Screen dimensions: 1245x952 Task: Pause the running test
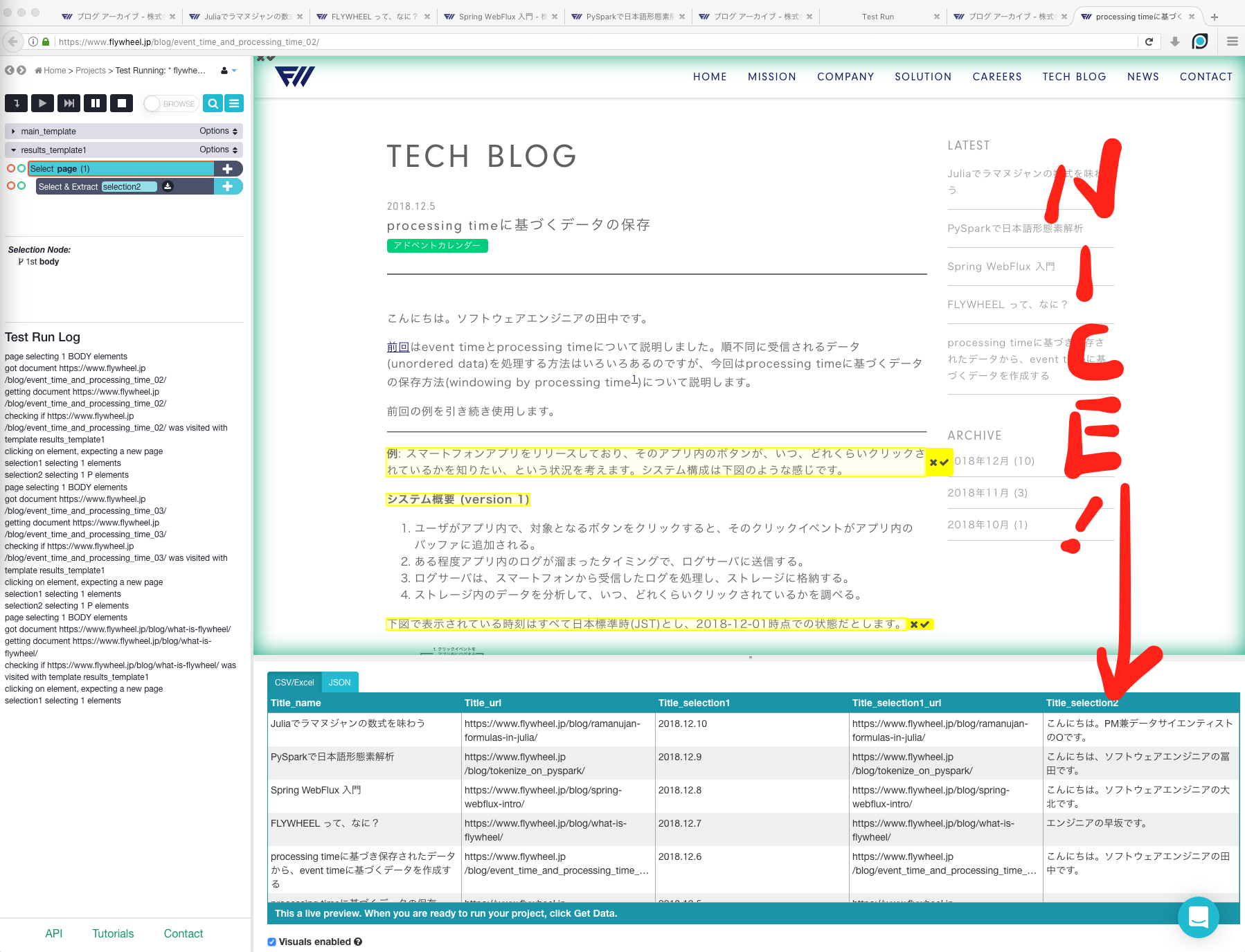click(x=95, y=103)
